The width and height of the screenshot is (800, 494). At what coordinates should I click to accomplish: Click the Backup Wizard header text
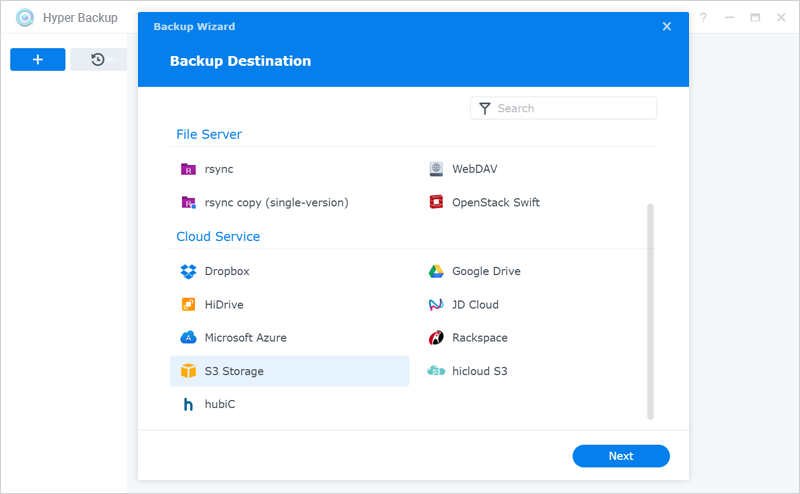coord(194,27)
